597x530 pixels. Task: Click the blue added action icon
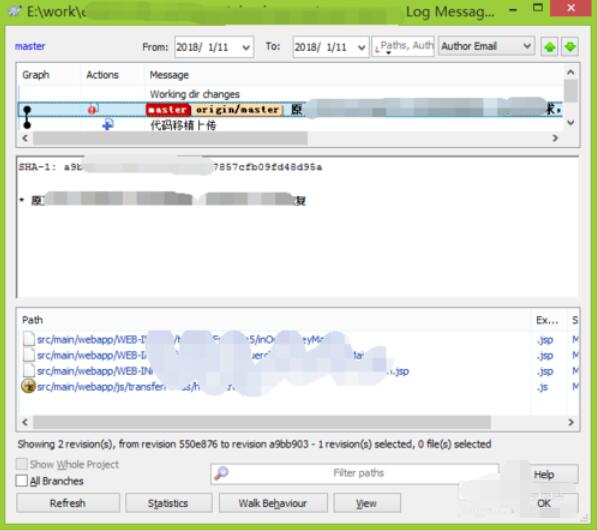tap(108, 125)
